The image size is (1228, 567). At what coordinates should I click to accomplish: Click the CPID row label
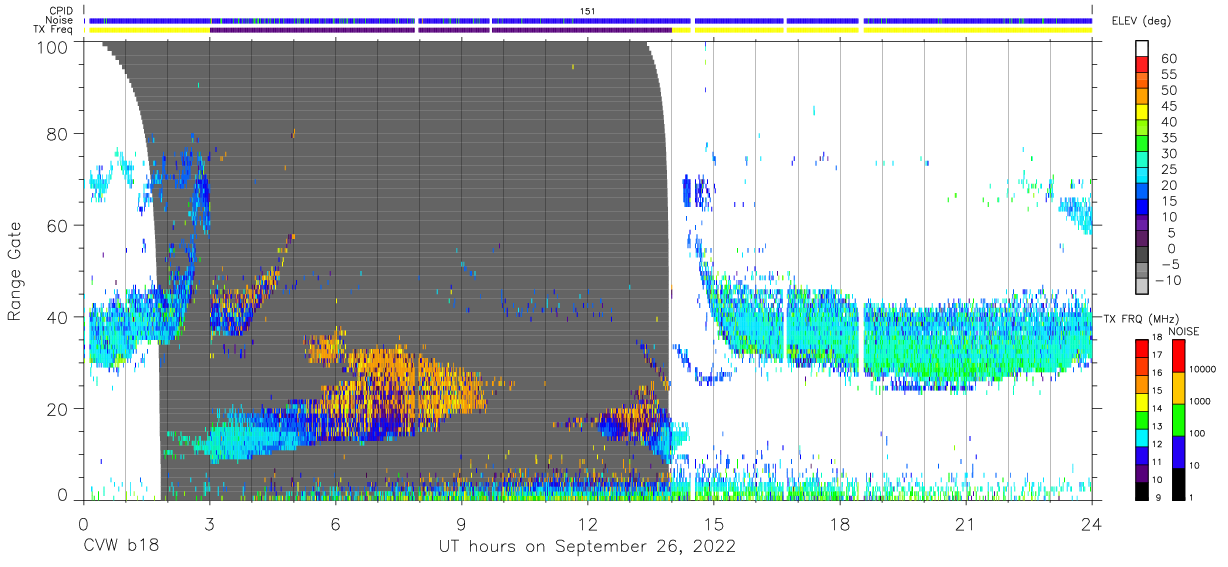pyautogui.click(x=63, y=10)
